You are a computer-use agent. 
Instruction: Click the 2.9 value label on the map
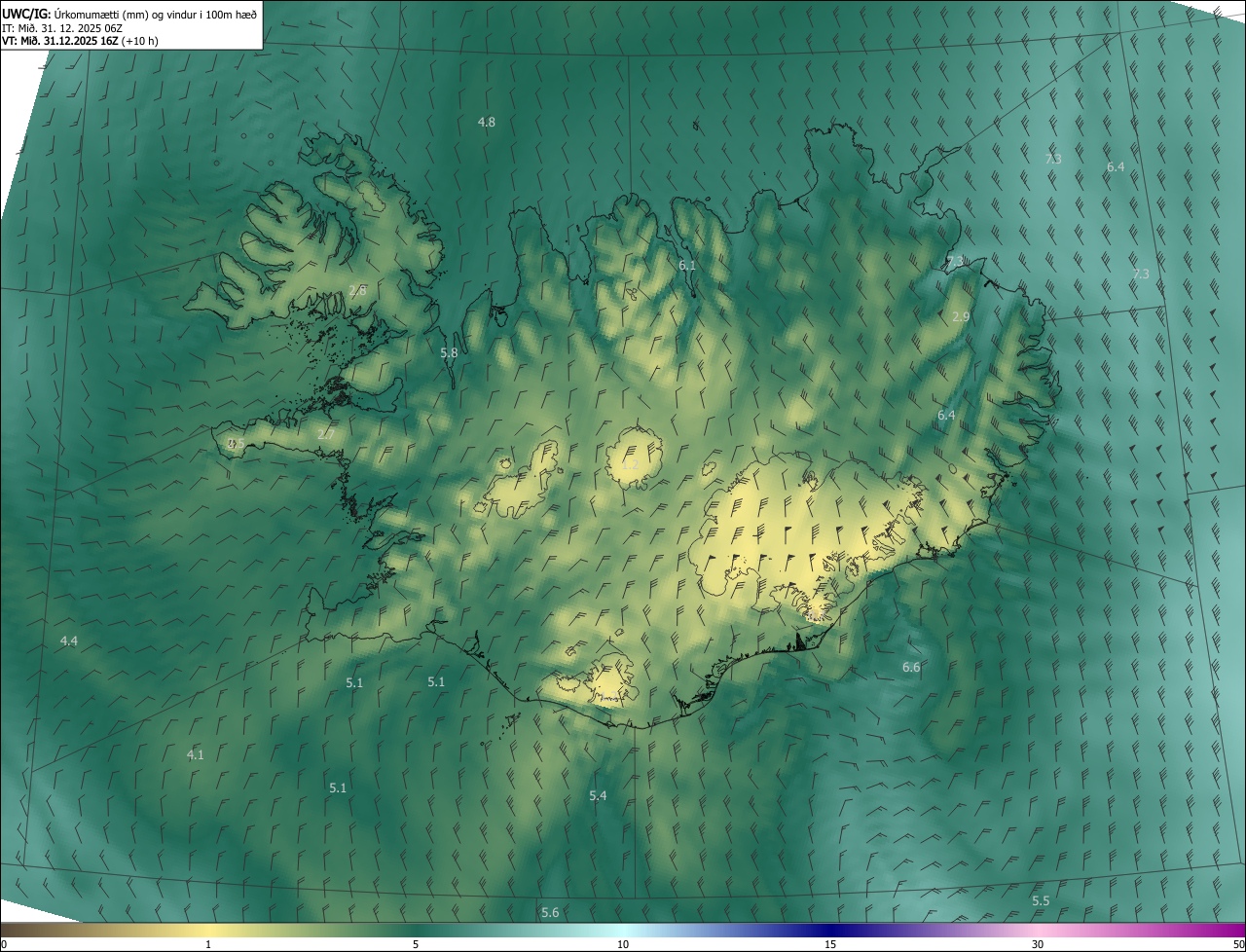961,317
